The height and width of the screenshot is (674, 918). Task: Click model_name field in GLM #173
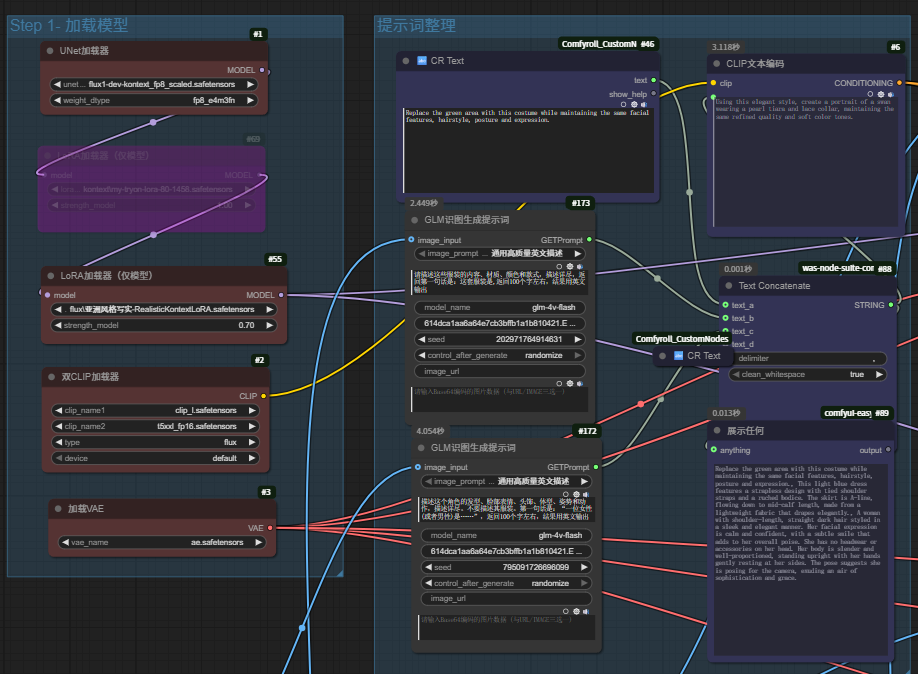click(500, 307)
